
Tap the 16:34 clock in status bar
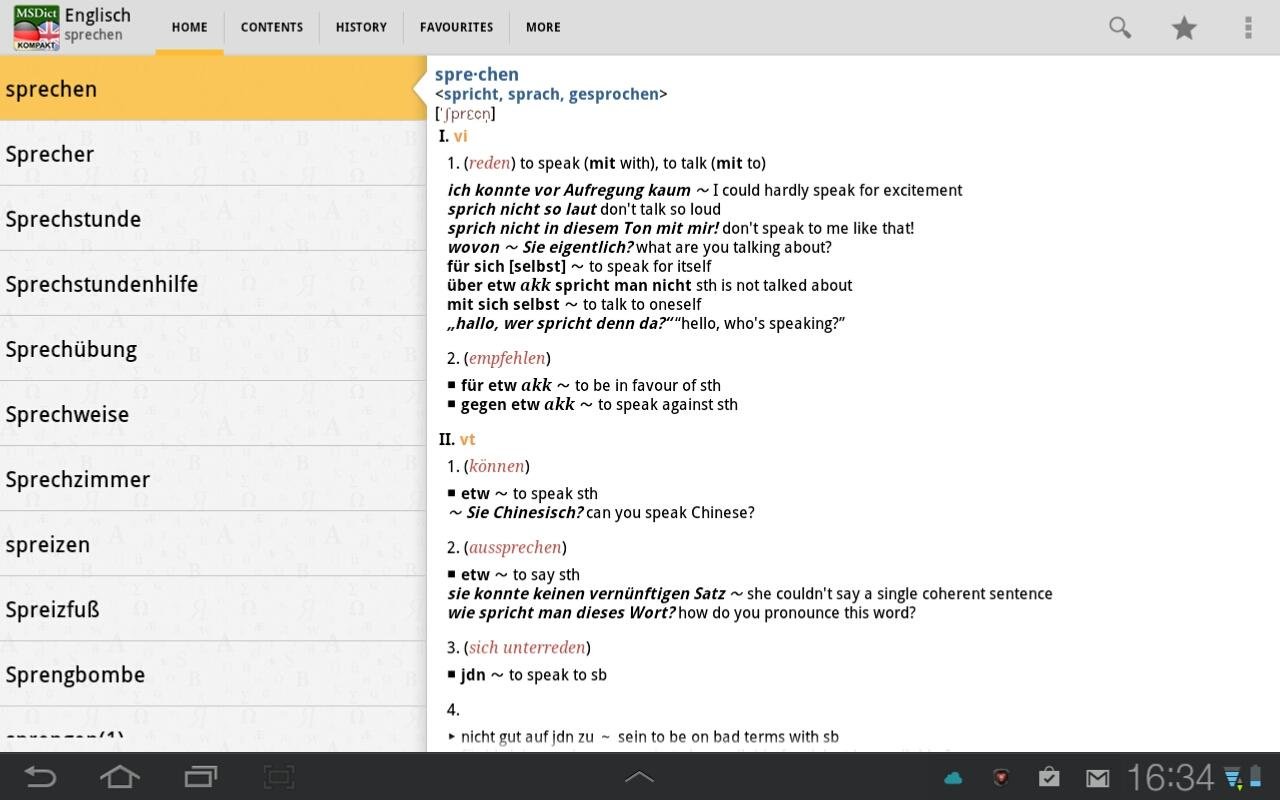(1170, 777)
